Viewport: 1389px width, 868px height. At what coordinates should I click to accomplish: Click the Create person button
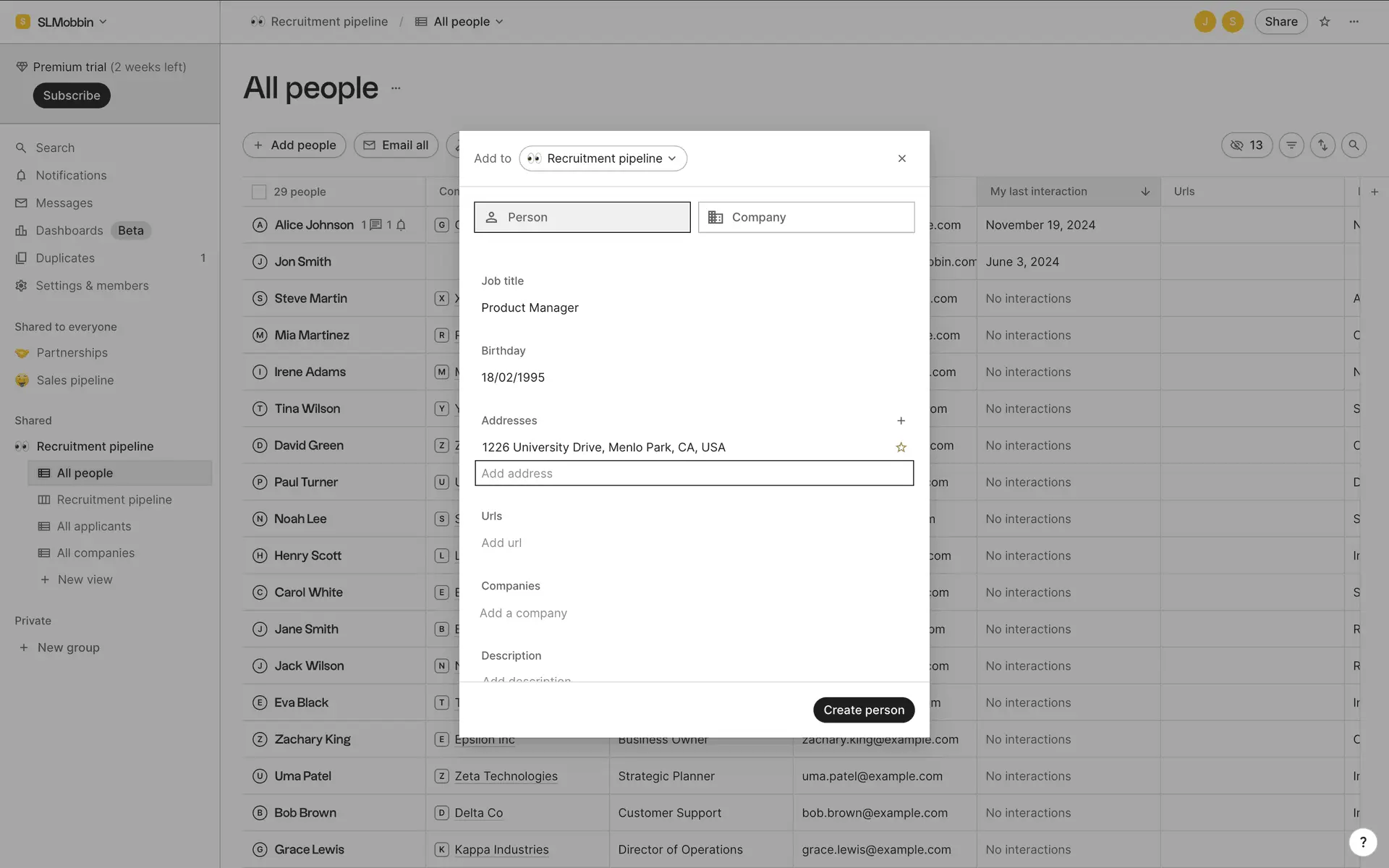[x=863, y=710]
